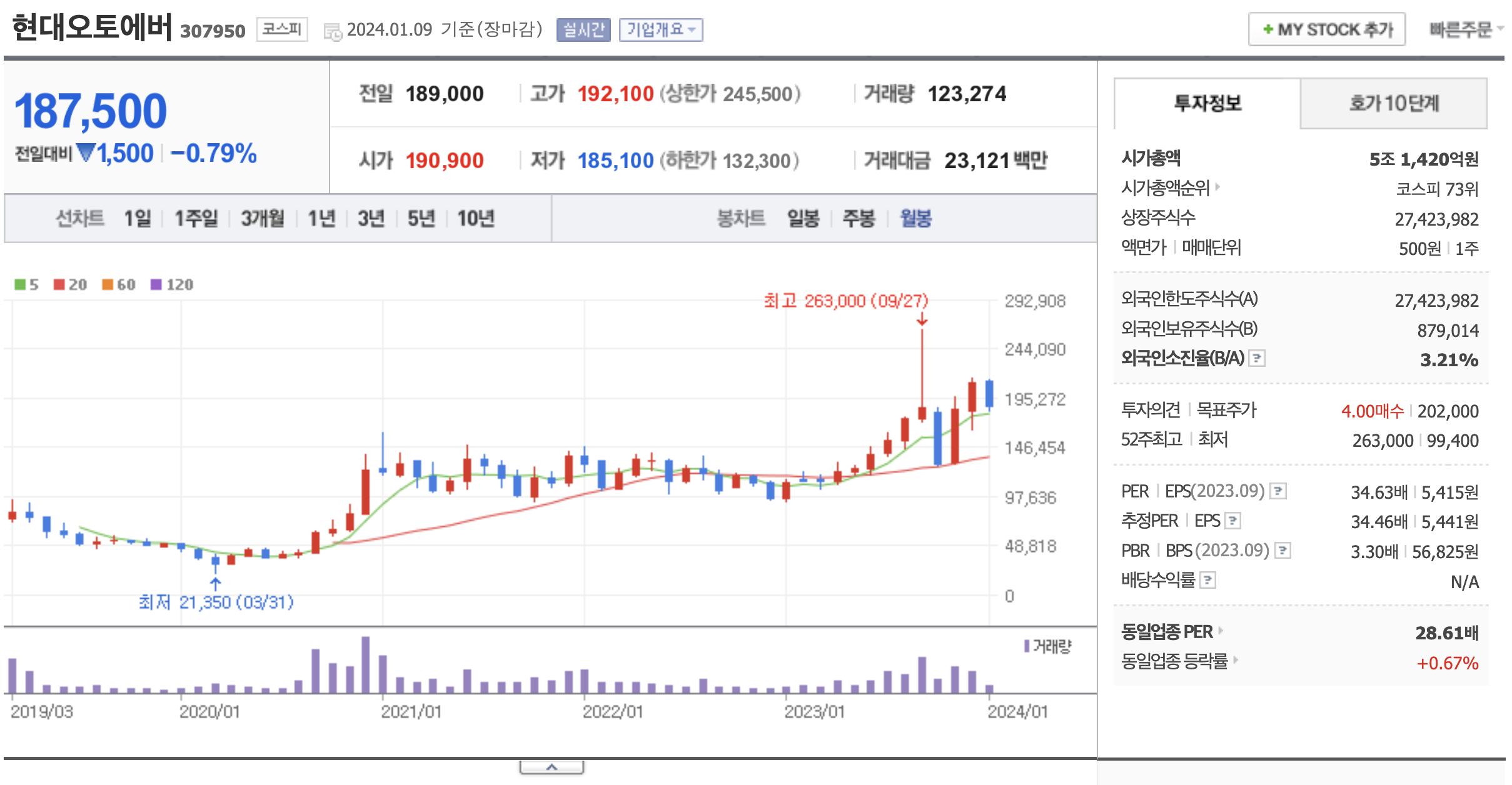The image size is (1512, 785).
Task: Click the green plus MY STOCK 추가 button
Action: (1327, 29)
